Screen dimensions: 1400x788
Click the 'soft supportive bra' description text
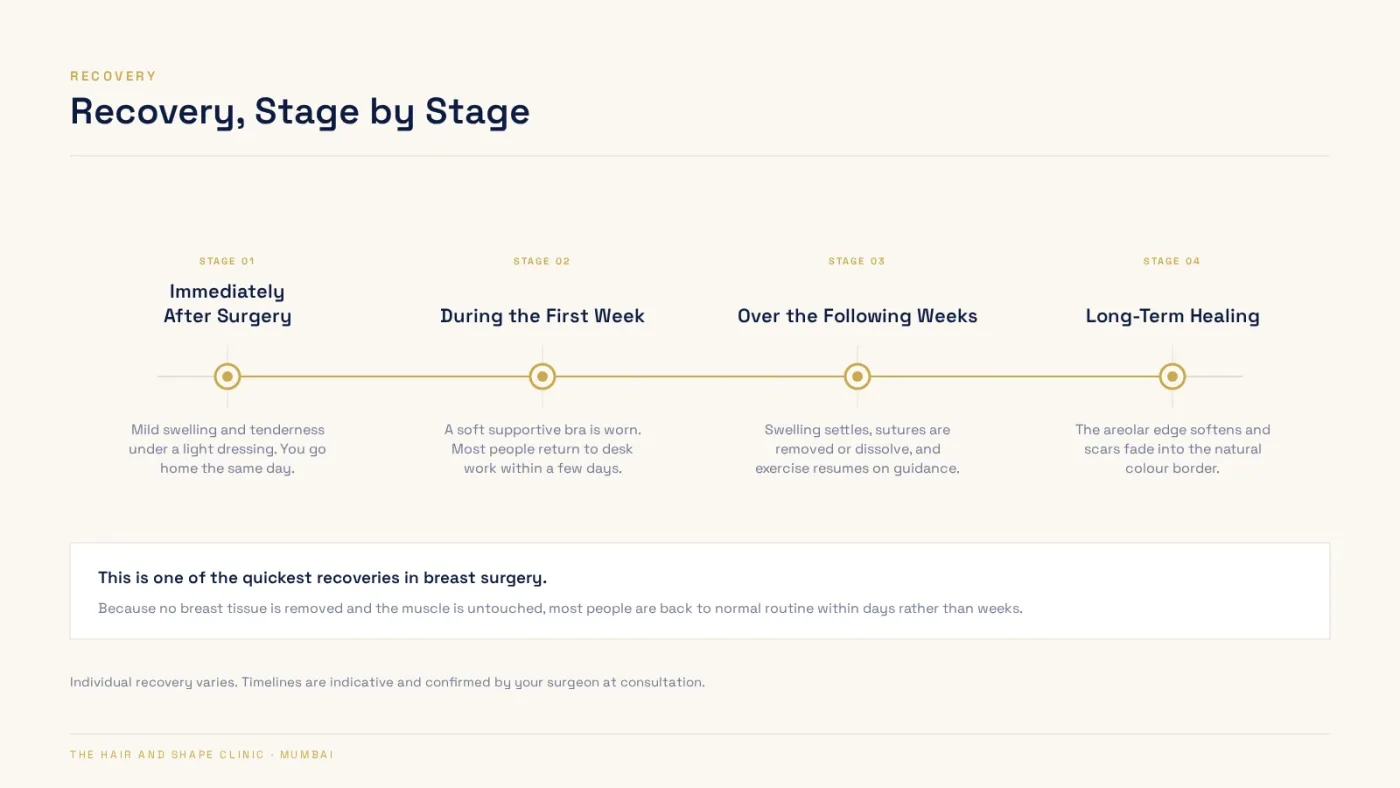coord(542,449)
